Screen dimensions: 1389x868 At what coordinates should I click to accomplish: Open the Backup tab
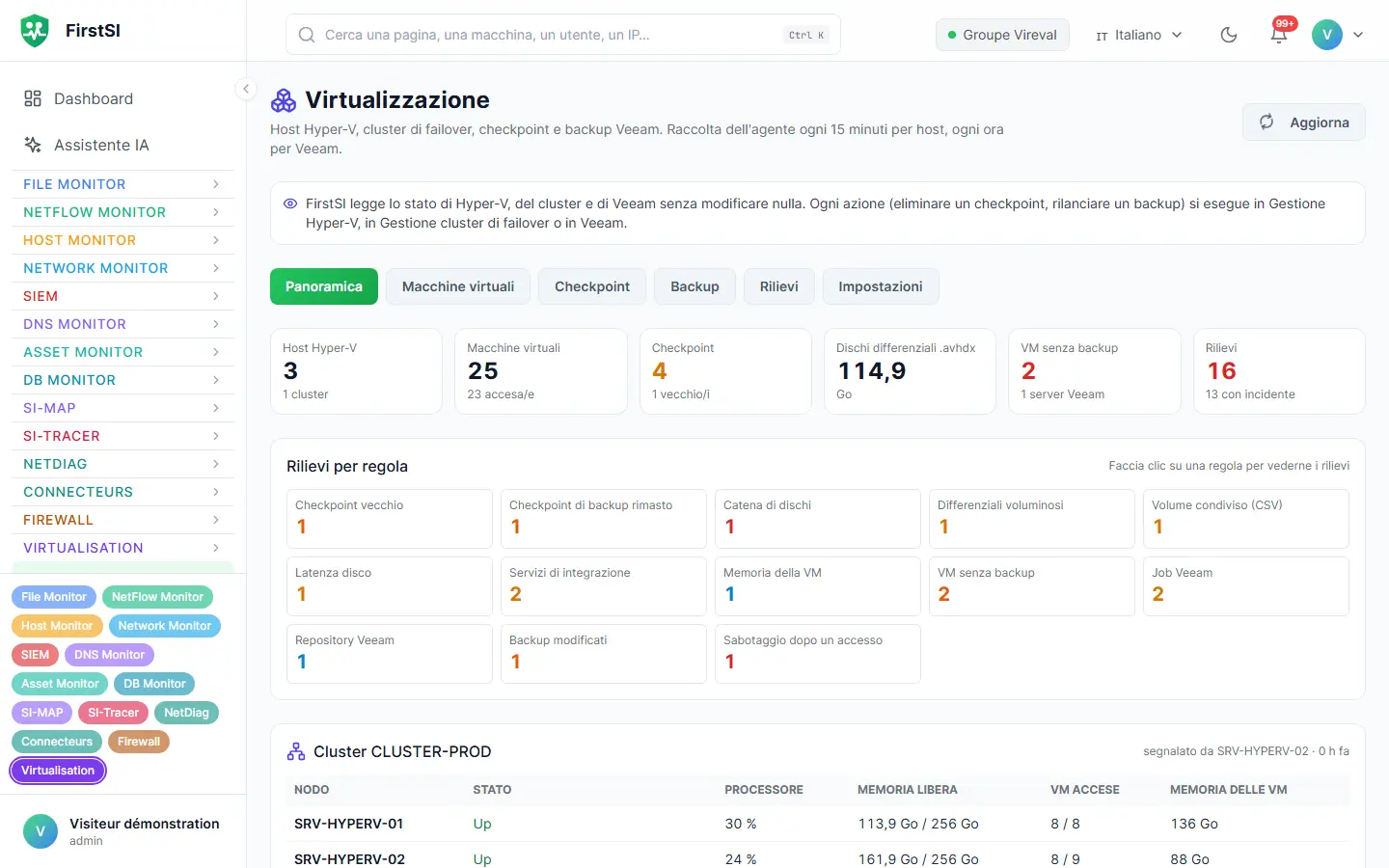(x=694, y=286)
